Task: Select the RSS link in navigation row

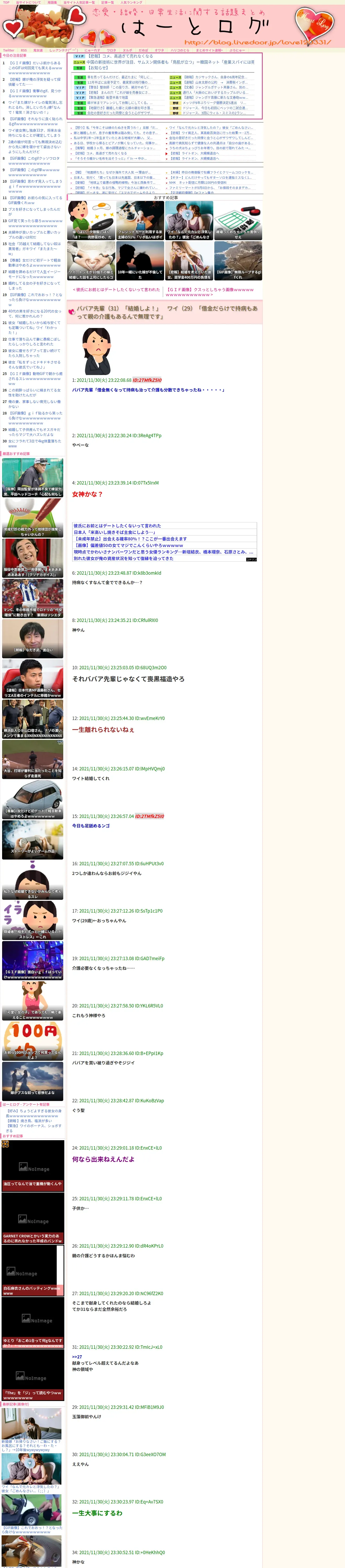Action: tap(24, 50)
